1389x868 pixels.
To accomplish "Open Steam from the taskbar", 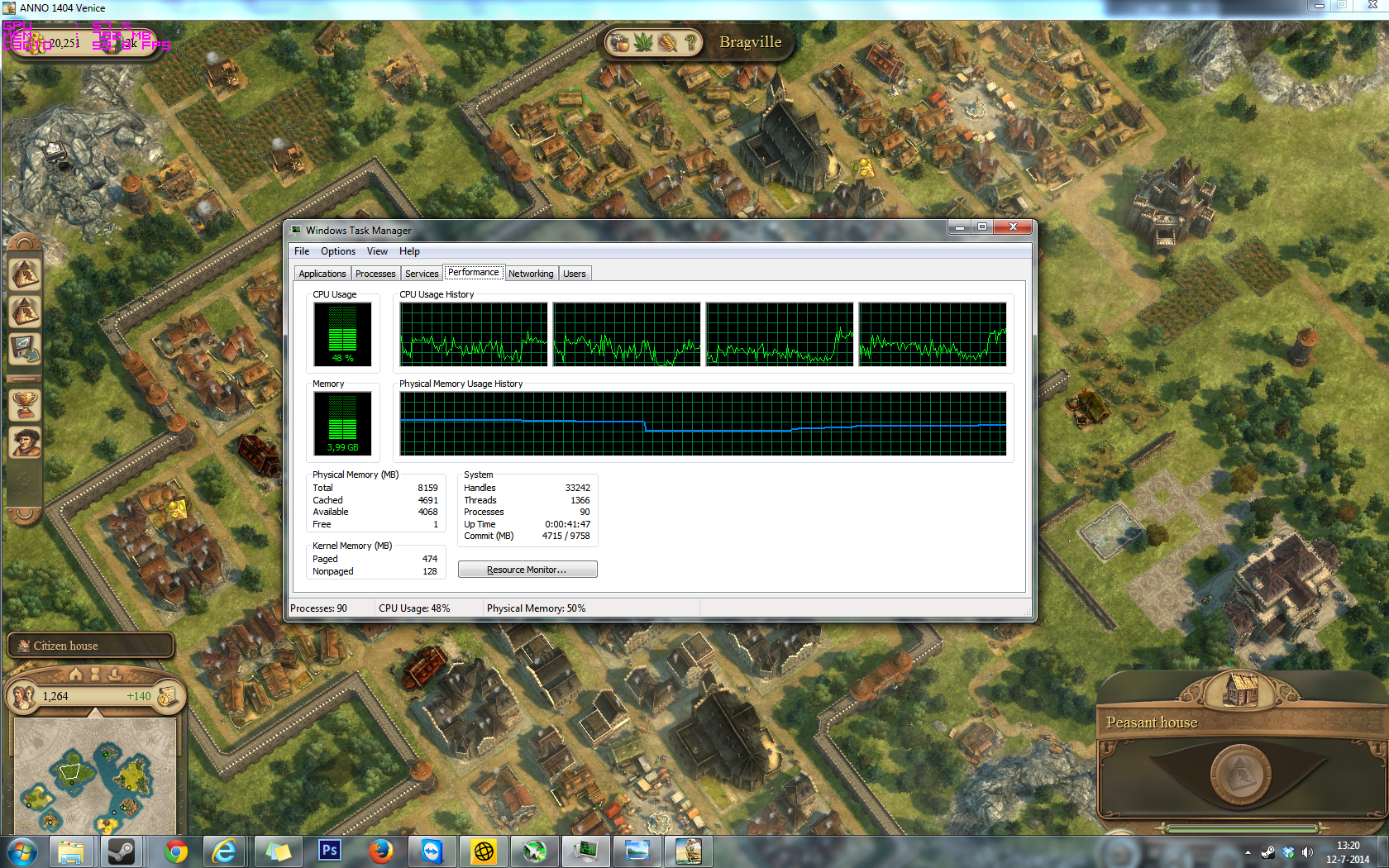I will (122, 851).
